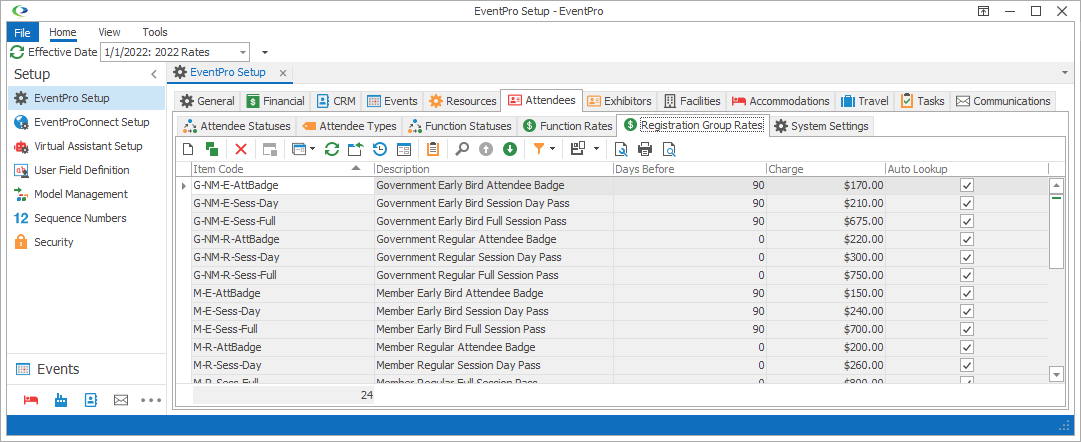
Task: Click the New record toolbar icon
Action: click(188, 148)
